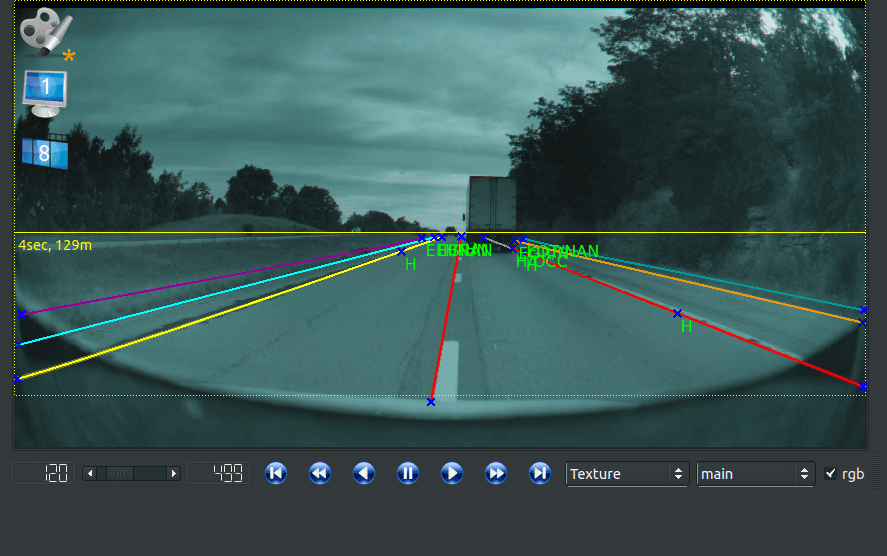887x556 pixels.
Task: Jump to the first frame
Action: pyautogui.click(x=276, y=473)
